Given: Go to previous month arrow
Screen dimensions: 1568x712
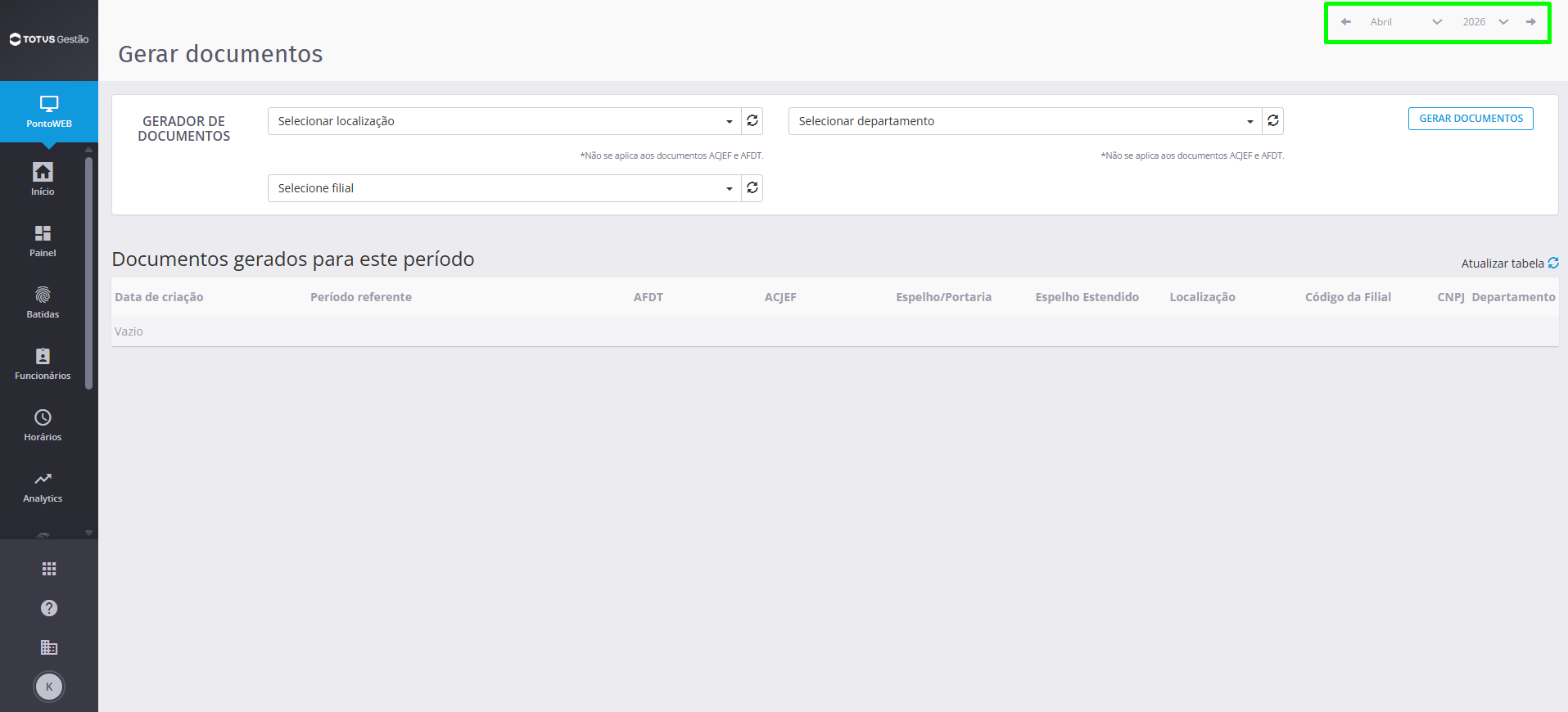Looking at the screenshot, I should click(1346, 22).
